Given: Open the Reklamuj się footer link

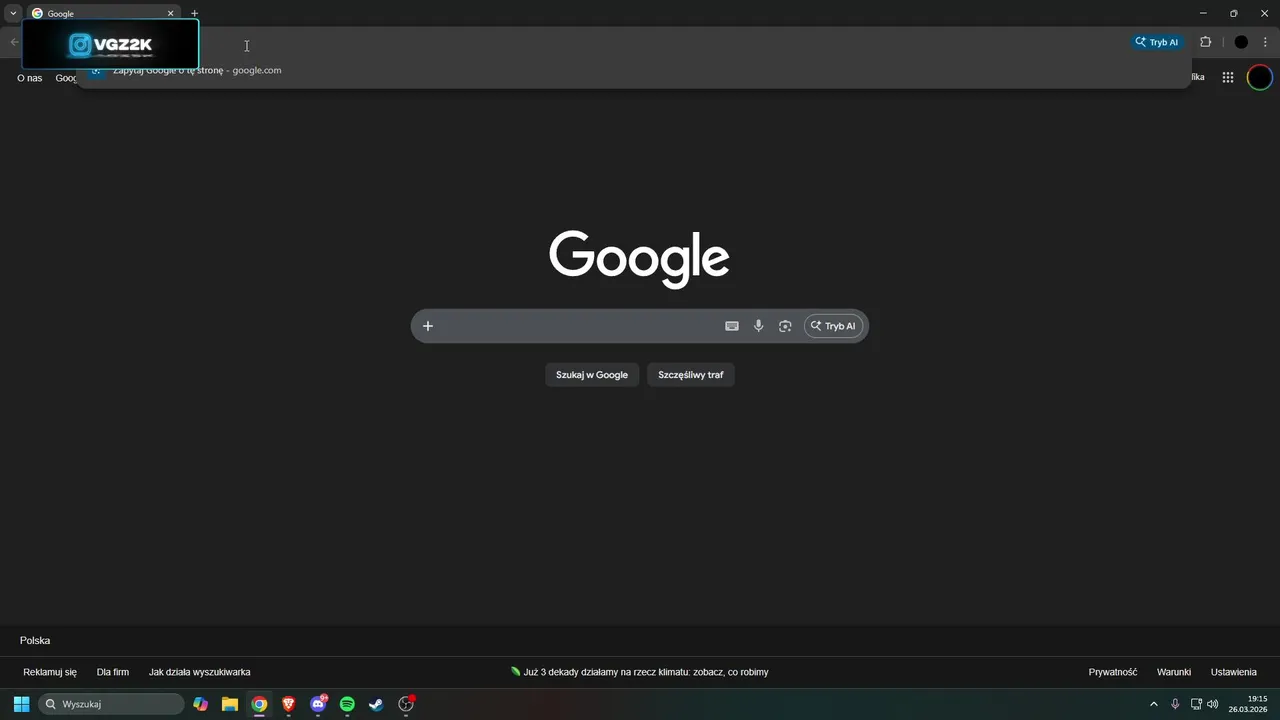Looking at the screenshot, I should tap(50, 672).
